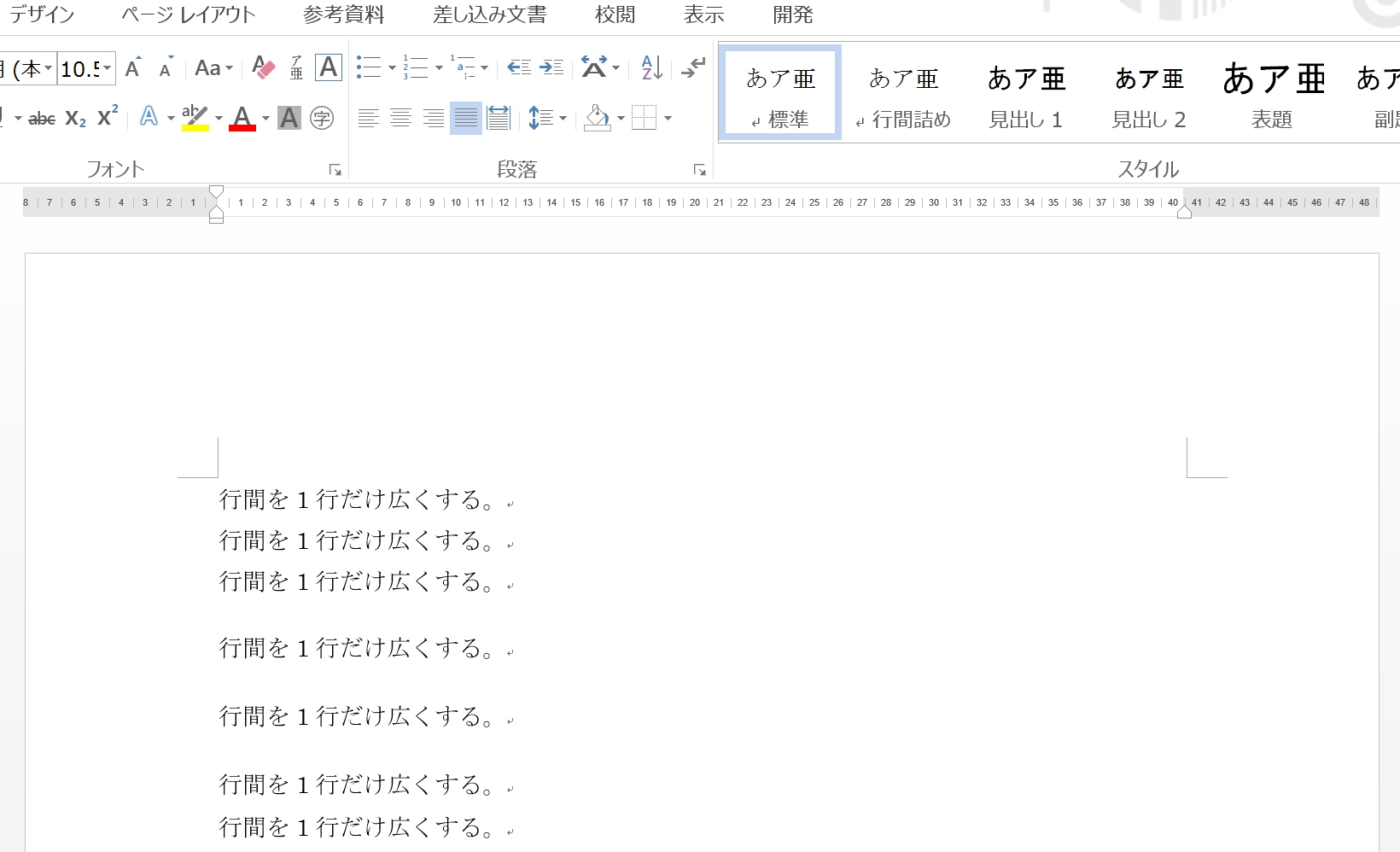Viewport: 1400px width, 852px height.
Task: Apply the red font color swatch
Action: (x=242, y=118)
